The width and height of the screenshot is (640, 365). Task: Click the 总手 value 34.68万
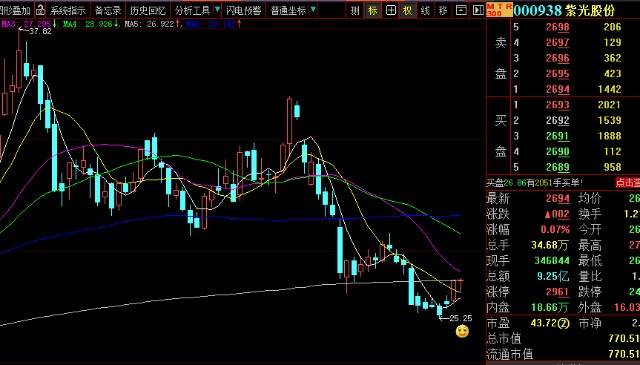pyautogui.click(x=550, y=245)
